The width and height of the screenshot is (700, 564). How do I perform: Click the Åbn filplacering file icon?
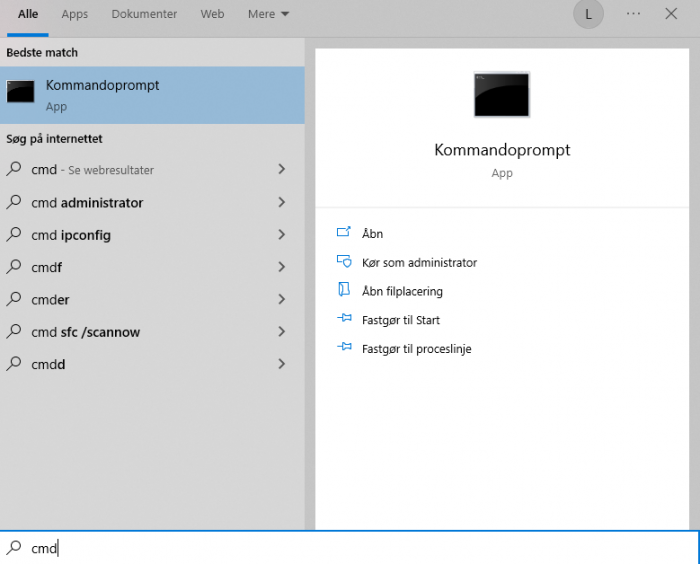click(x=344, y=289)
